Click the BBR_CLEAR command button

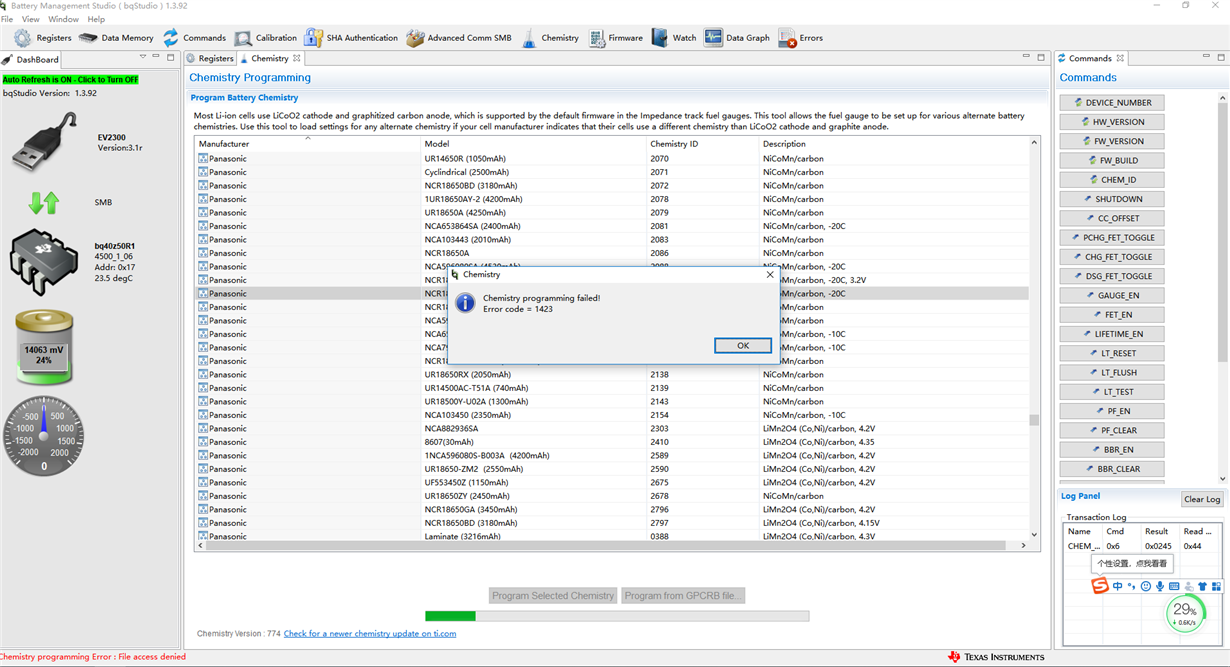click(1112, 469)
